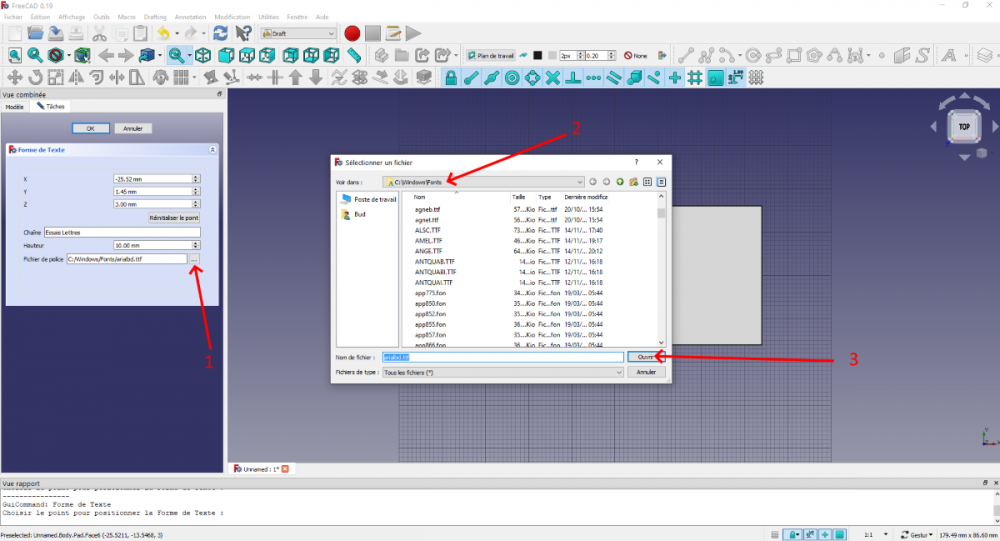Create new folder in file dialog

coord(633,182)
